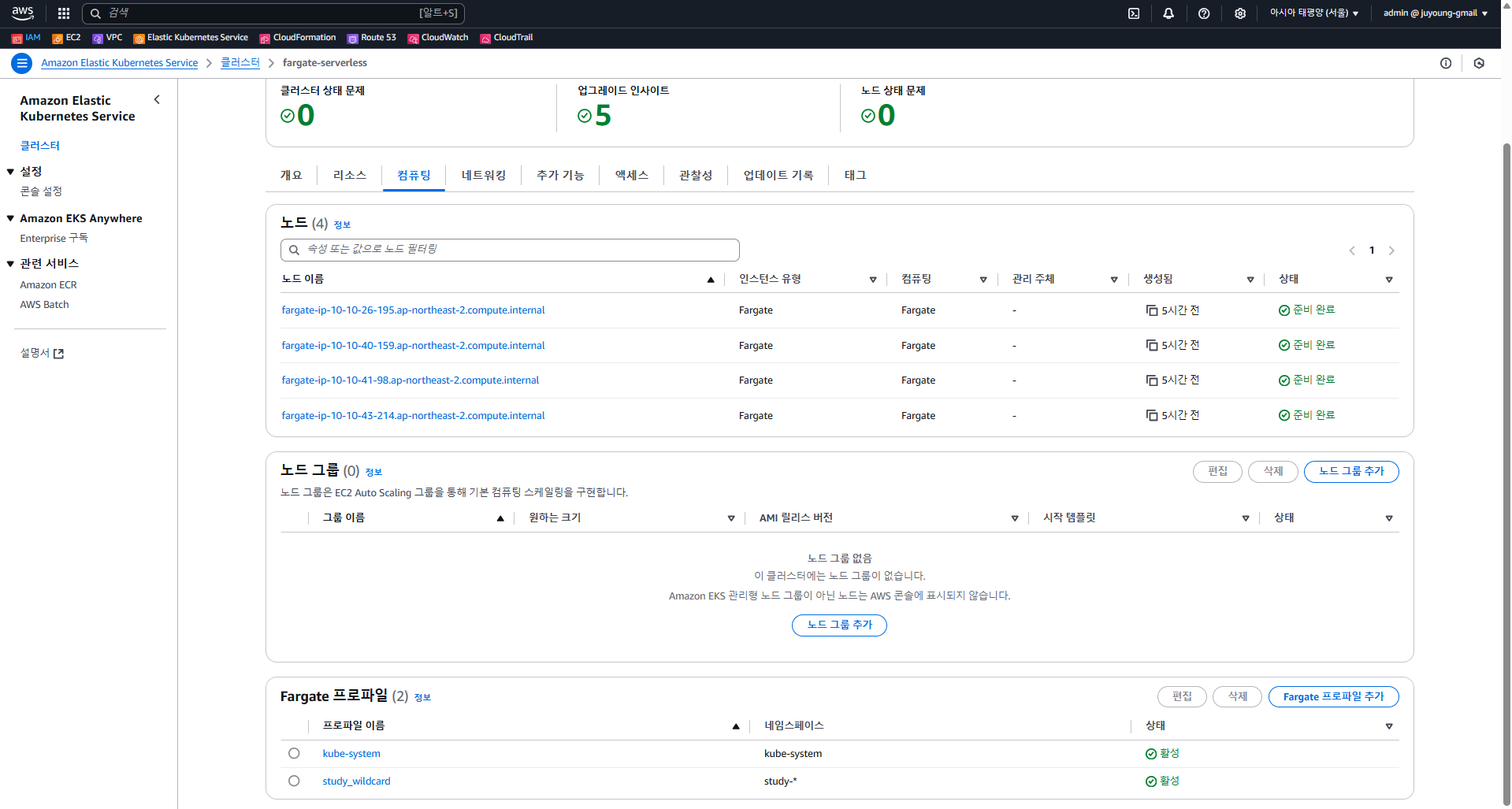This screenshot has height=809, width=1512.
Task: Open the 인스턴스 유형 column filter dropdown
Action: (x=873, y=280)
